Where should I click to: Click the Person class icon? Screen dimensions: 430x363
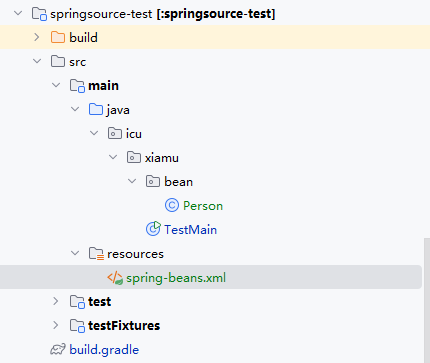click(x=172, y=205)
